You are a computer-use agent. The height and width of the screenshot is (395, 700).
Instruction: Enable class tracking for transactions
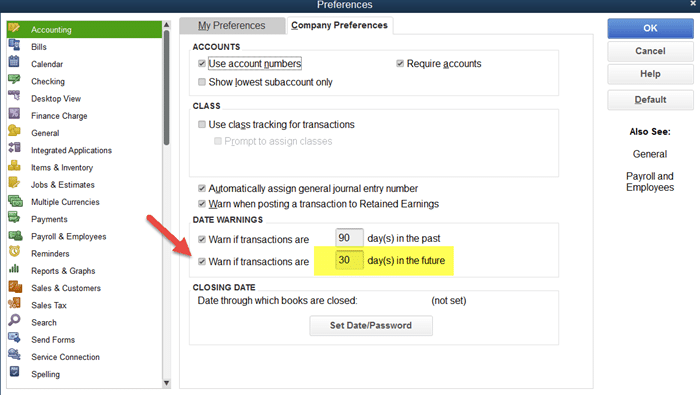pyautogui.click(x=202, y=125)
